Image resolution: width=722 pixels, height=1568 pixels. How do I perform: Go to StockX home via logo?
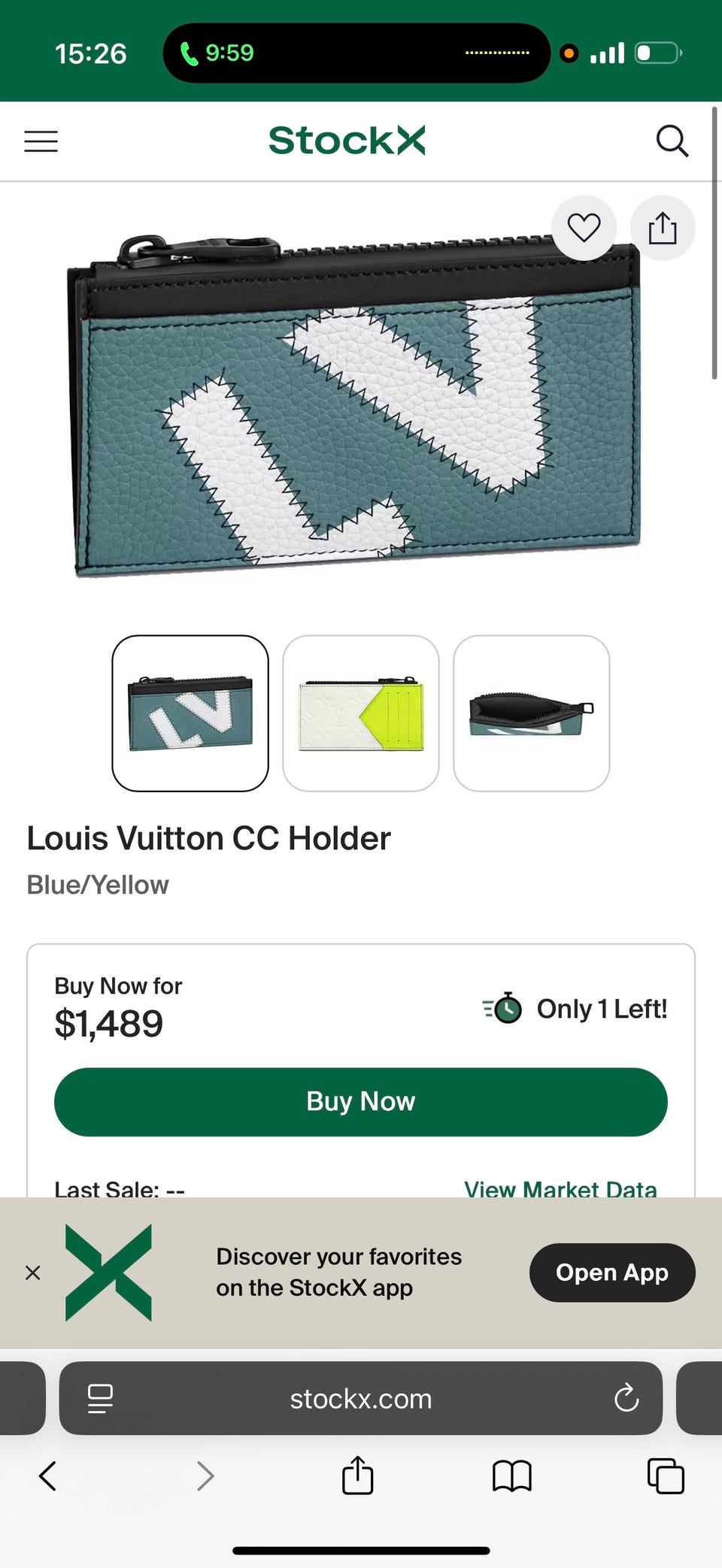click(347, 141)
